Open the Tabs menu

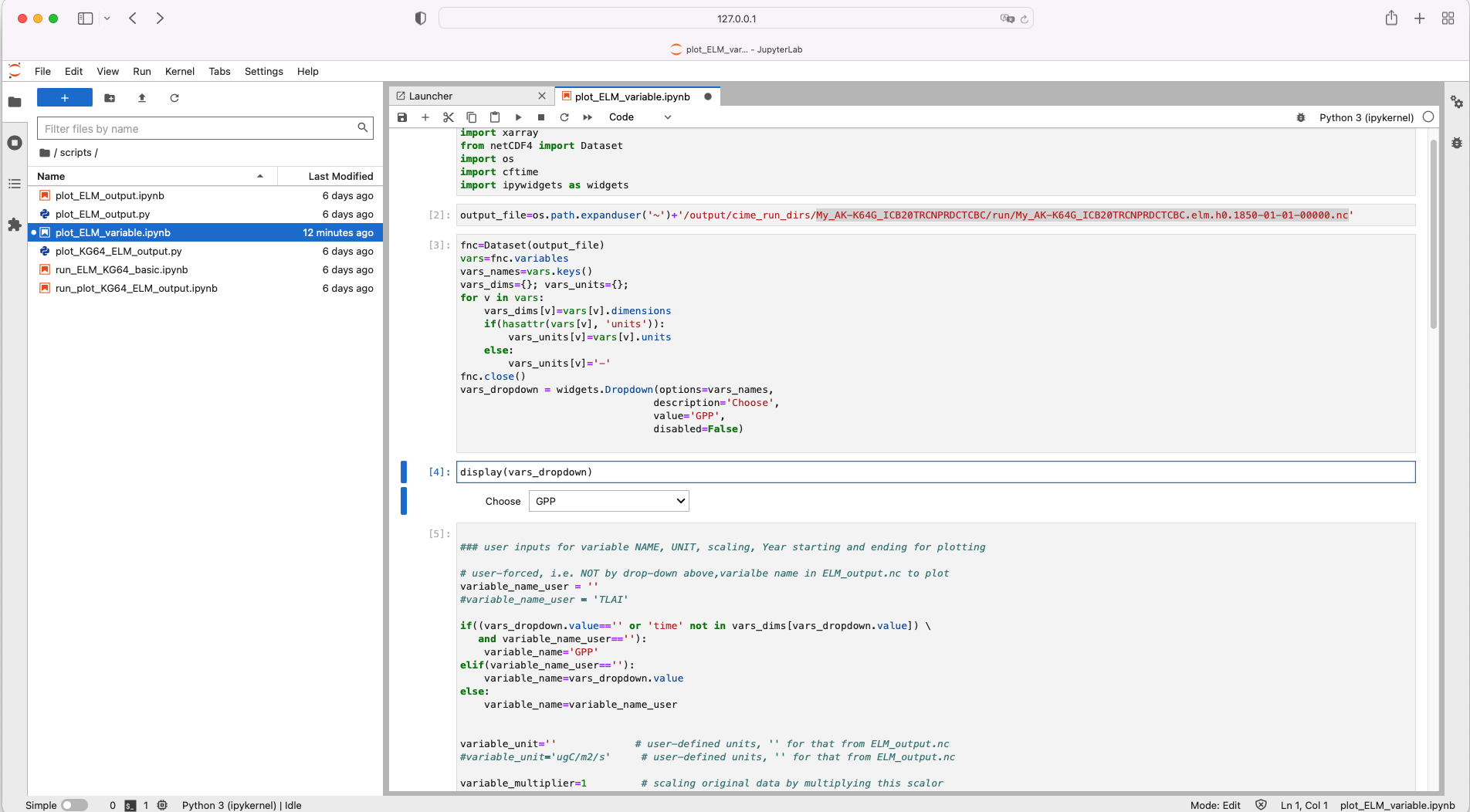pos(219,71)
